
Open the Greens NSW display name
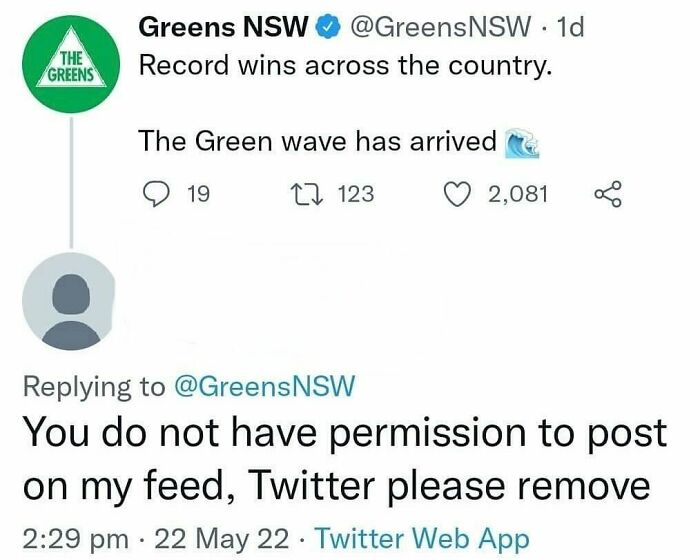(222, 28)
